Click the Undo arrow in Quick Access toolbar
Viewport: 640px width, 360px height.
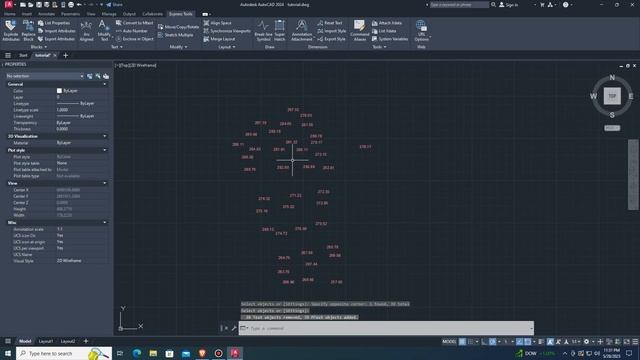tap(79, 5)
